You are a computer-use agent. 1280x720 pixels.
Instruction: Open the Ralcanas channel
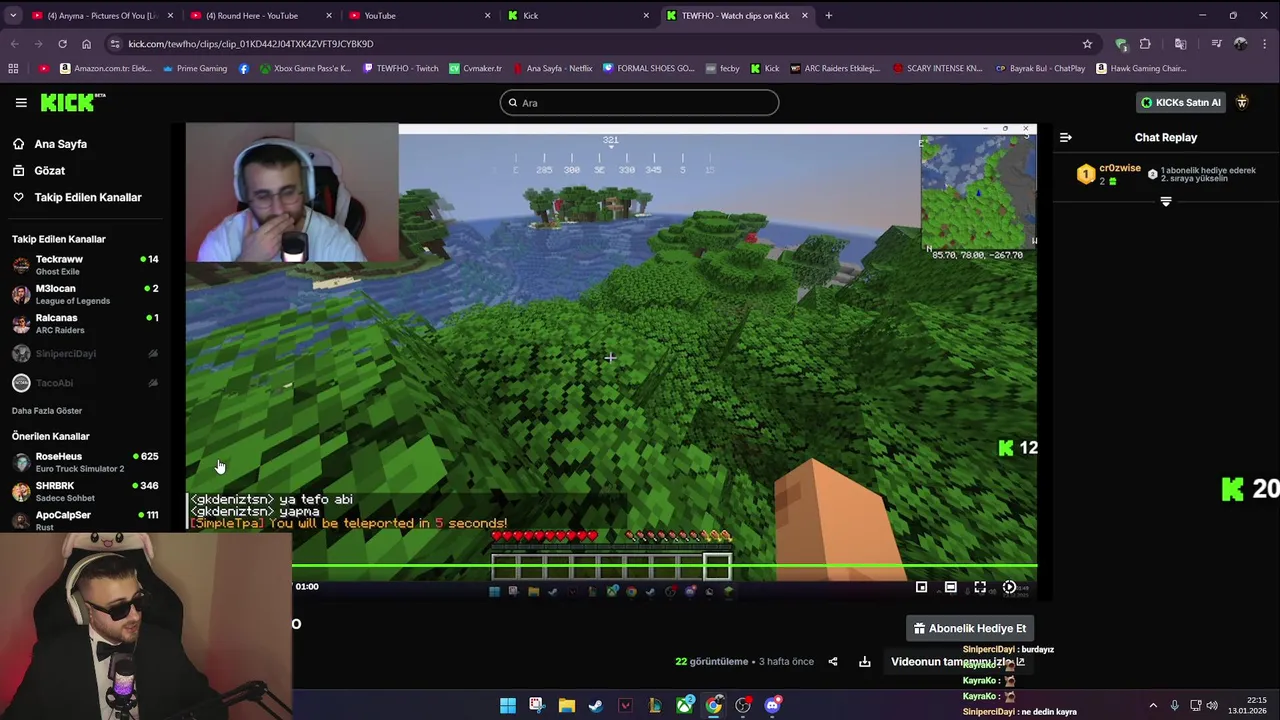coord(85,323)
